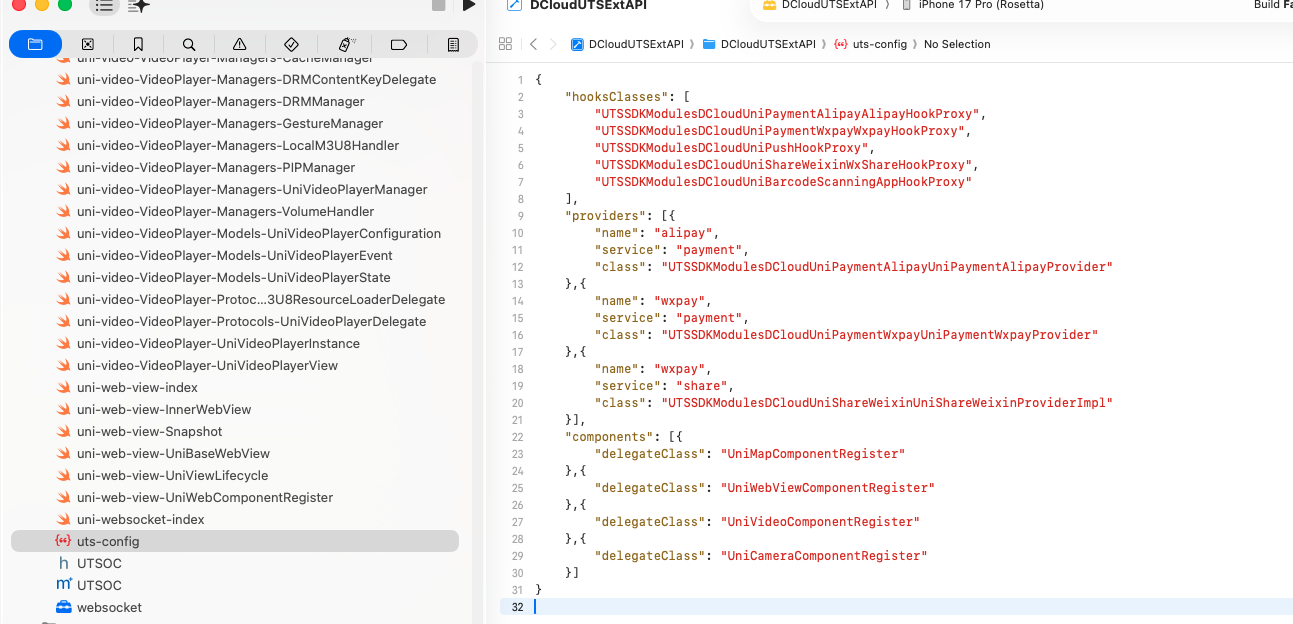Open the Test navigator diamond tab

click(x=292, y=44)
